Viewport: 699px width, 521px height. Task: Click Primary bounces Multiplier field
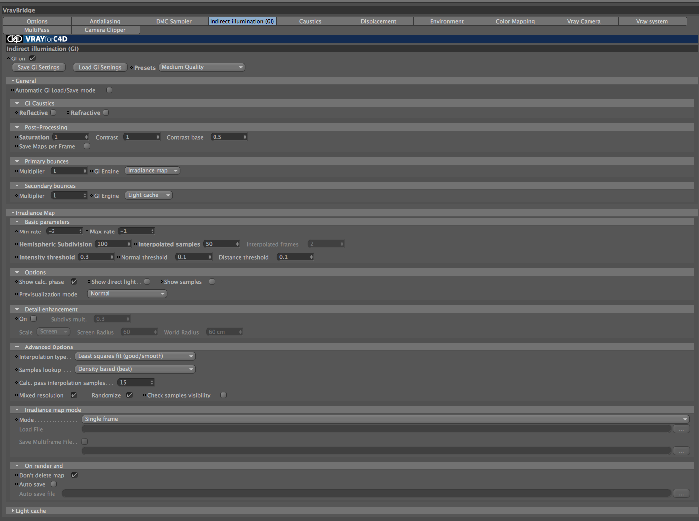[69, 171]
